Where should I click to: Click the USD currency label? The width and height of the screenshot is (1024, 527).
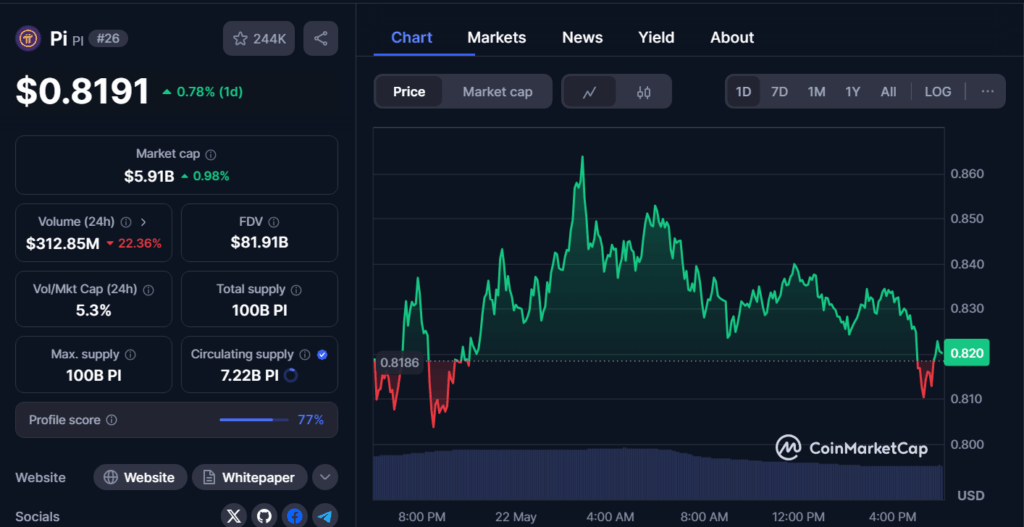[970, 496]
